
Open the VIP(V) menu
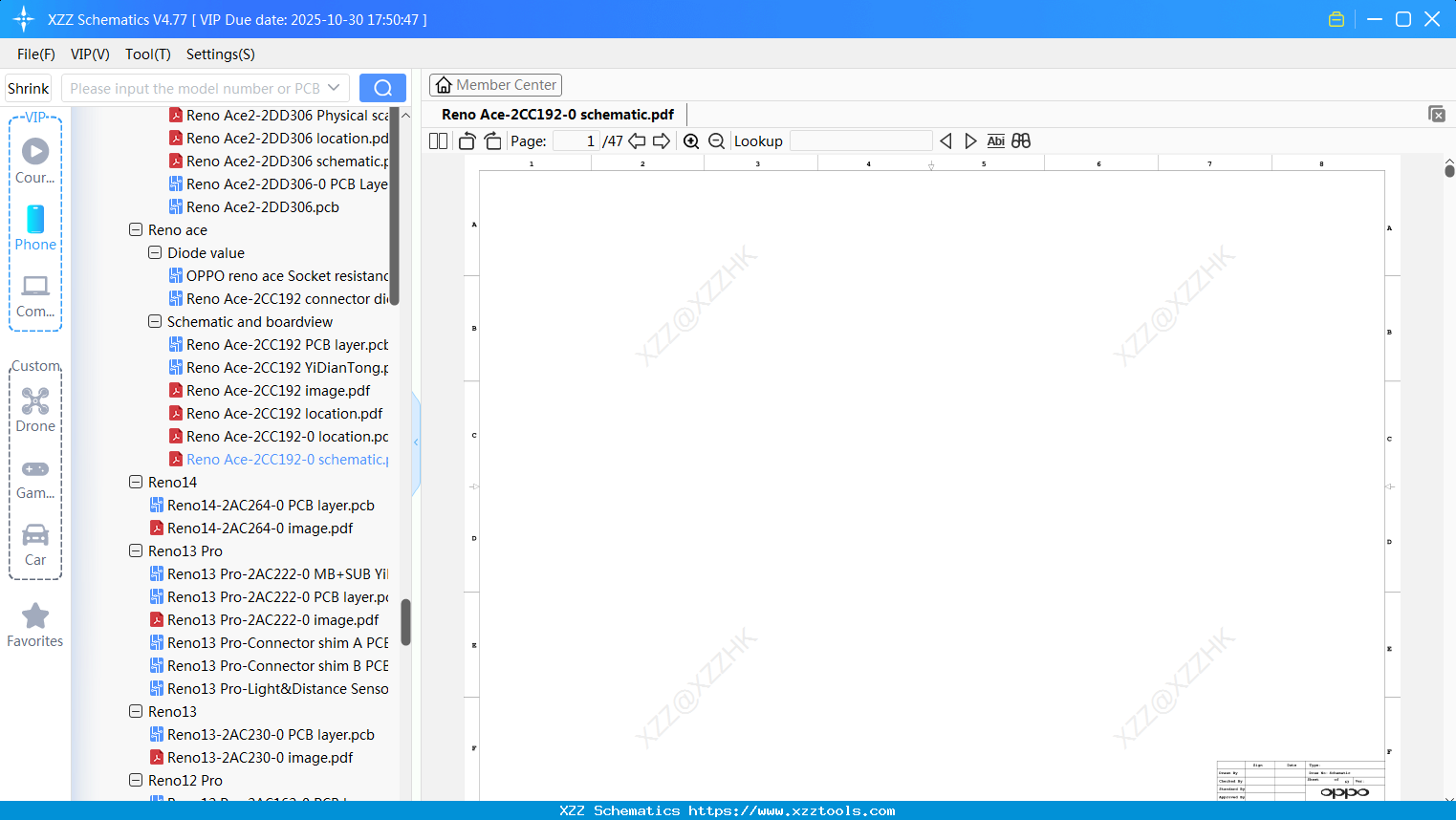click(x=90, y=54)
